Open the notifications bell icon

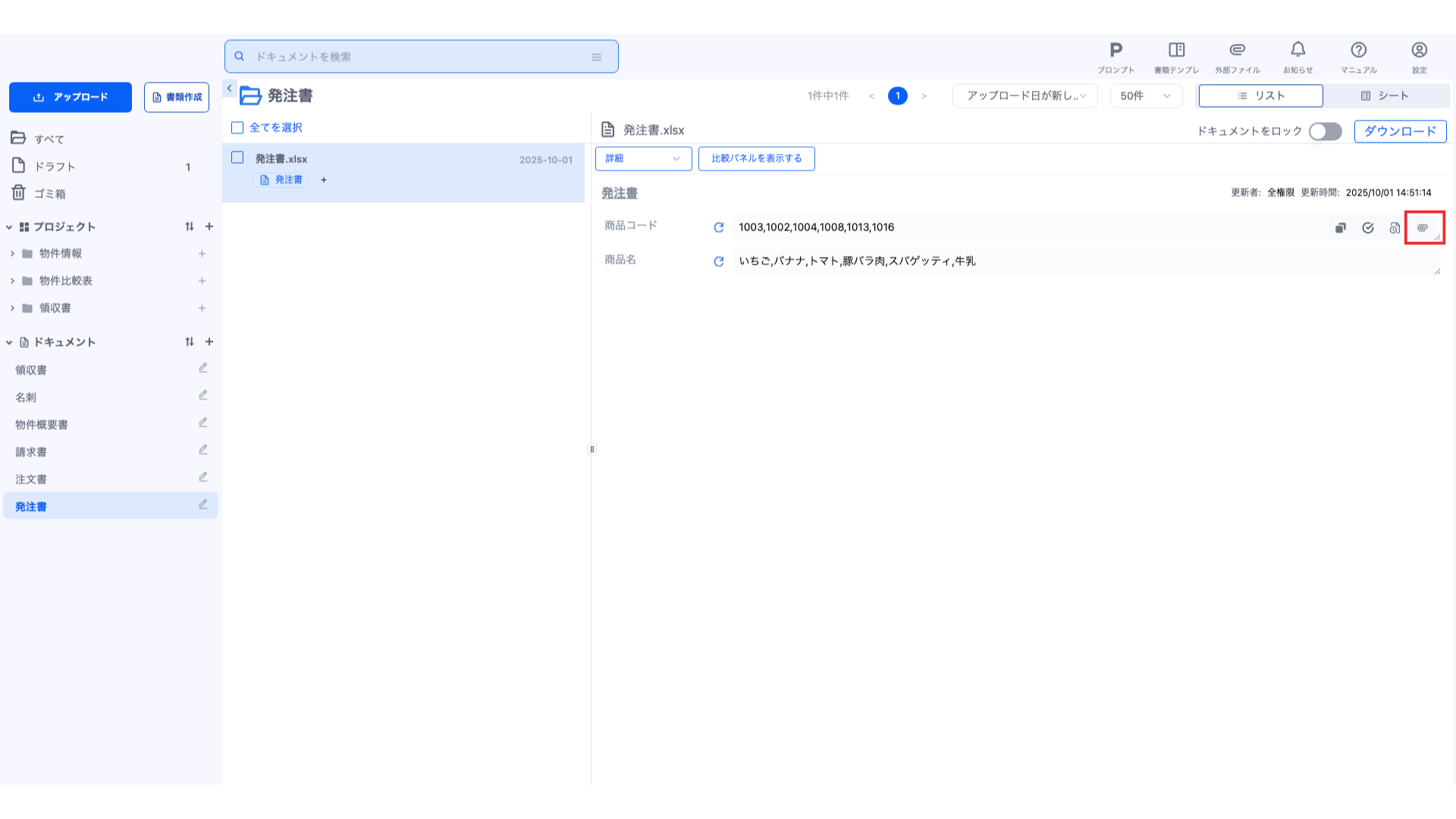[x=1298, y=51]
